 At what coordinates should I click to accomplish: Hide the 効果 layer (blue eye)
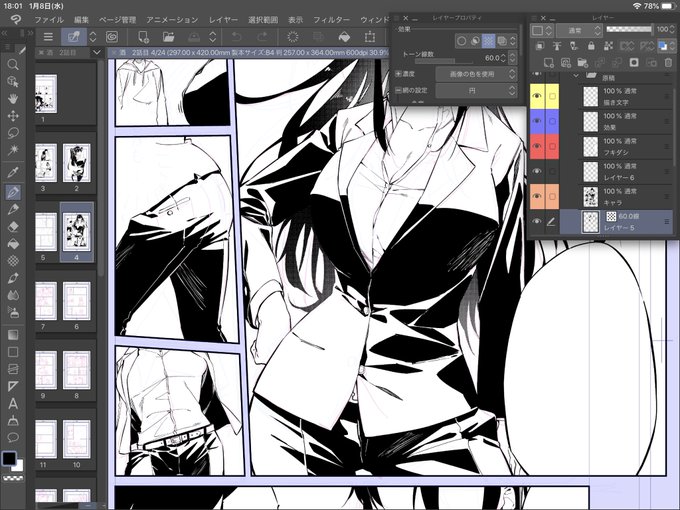(x=537, y=121)
